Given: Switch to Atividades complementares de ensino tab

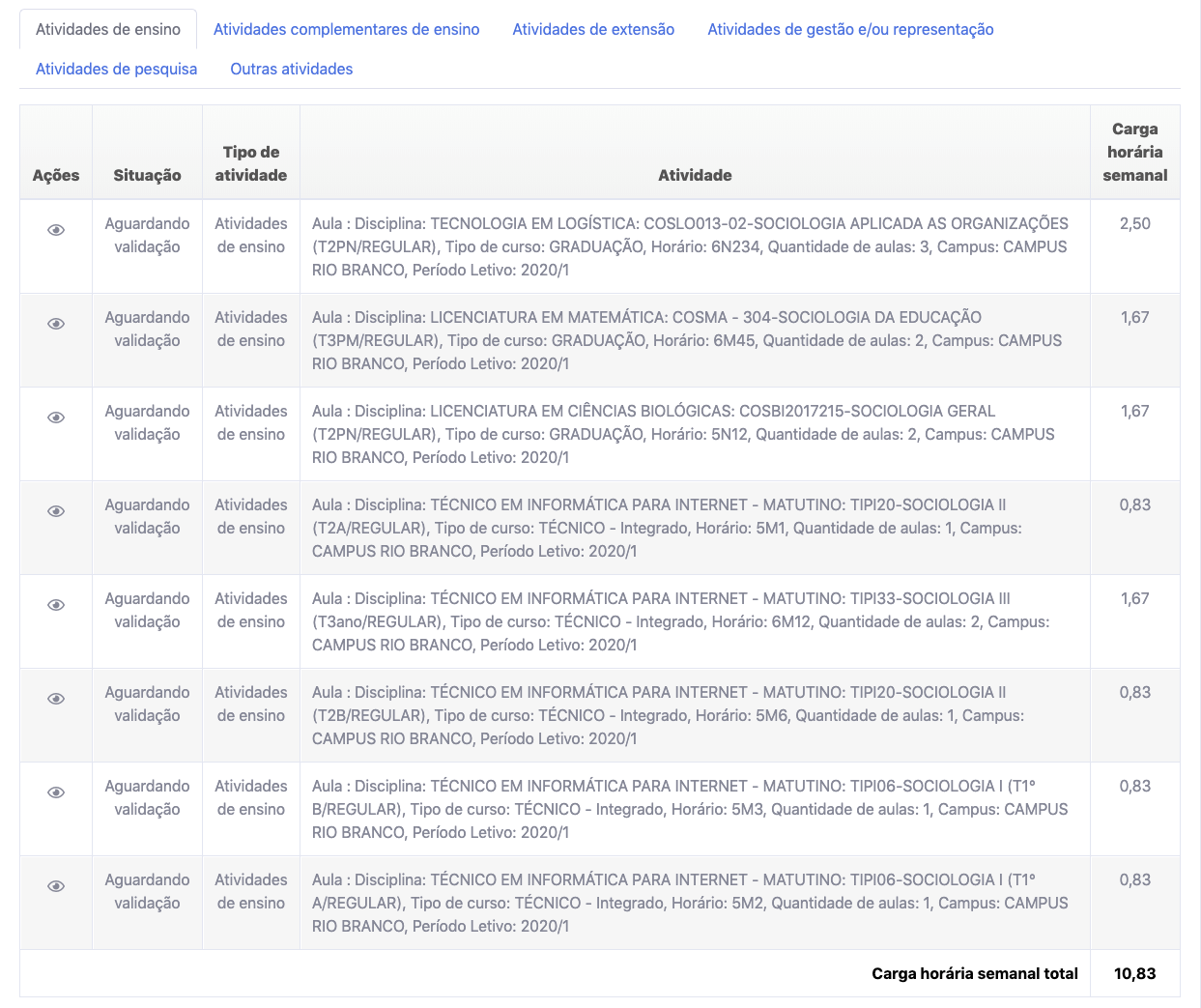Looking at the screenshot, I should (x=346, y=29).
